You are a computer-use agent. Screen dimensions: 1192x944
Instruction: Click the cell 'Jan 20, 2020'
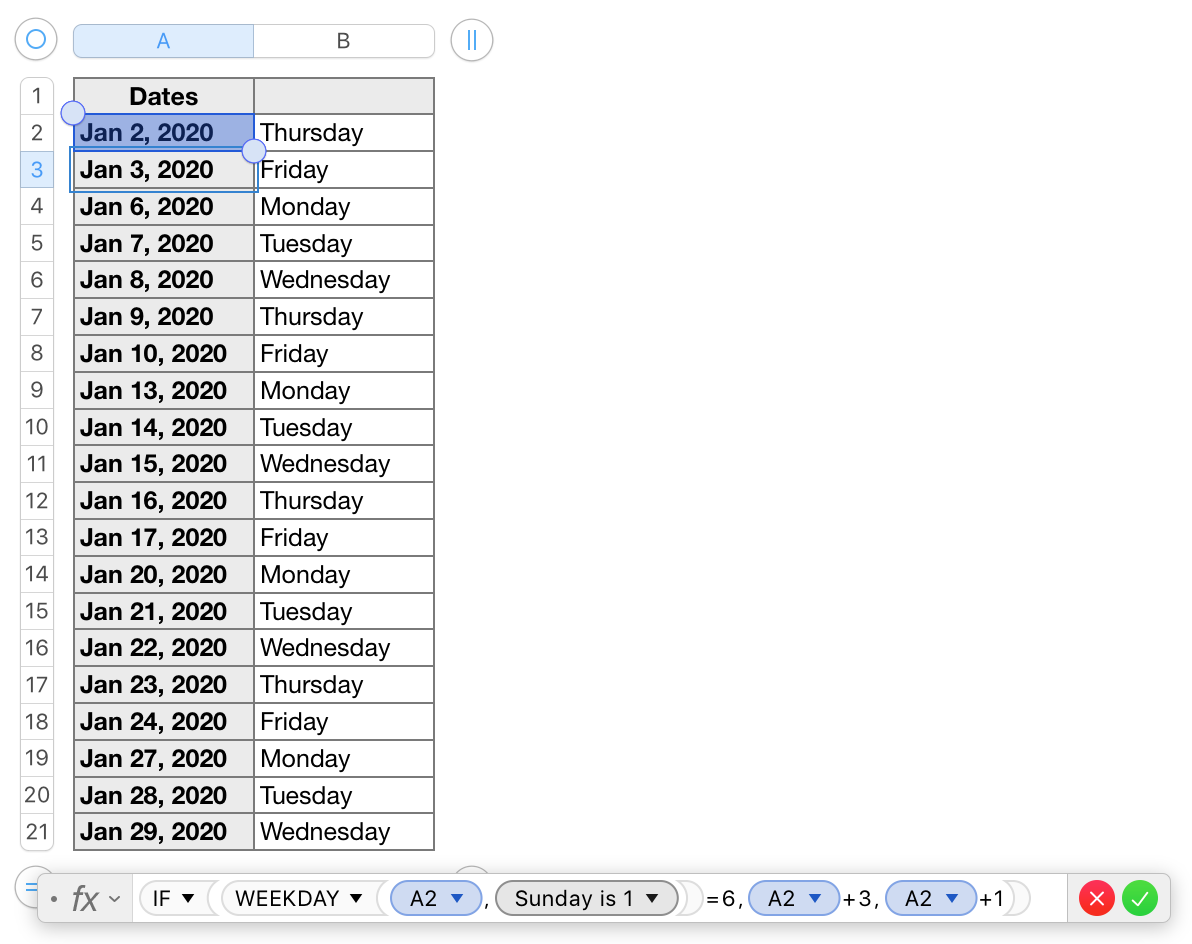pos(163,574)
